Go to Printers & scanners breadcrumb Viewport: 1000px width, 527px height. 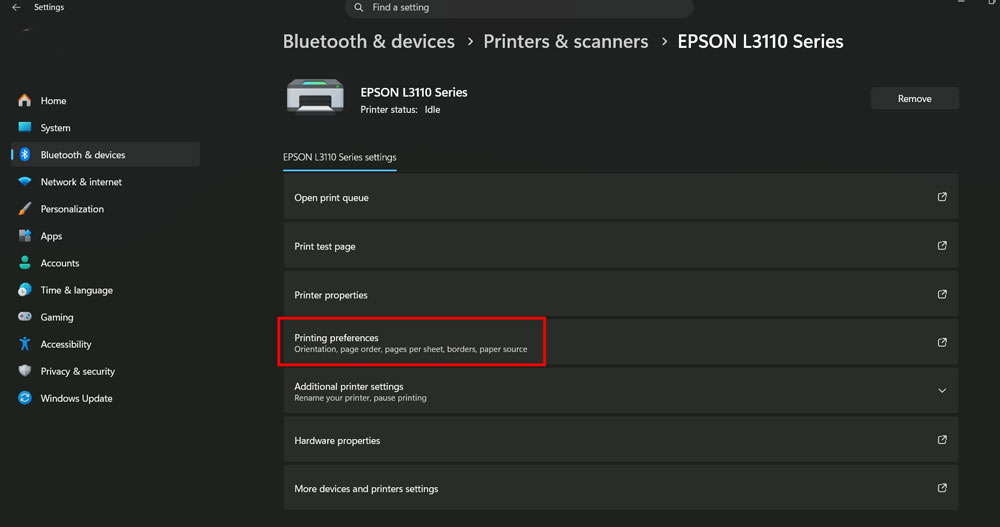(566, 41)
